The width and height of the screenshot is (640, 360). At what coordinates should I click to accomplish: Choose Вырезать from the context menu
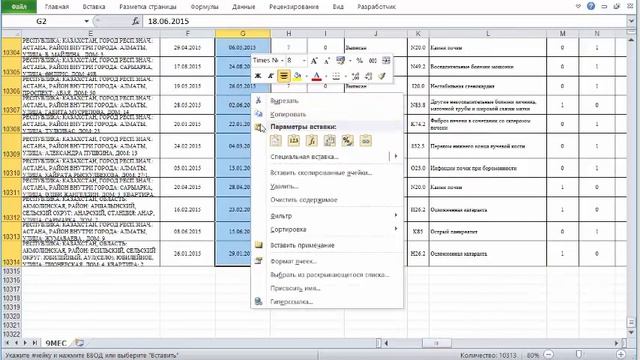(x=284, y=100)
